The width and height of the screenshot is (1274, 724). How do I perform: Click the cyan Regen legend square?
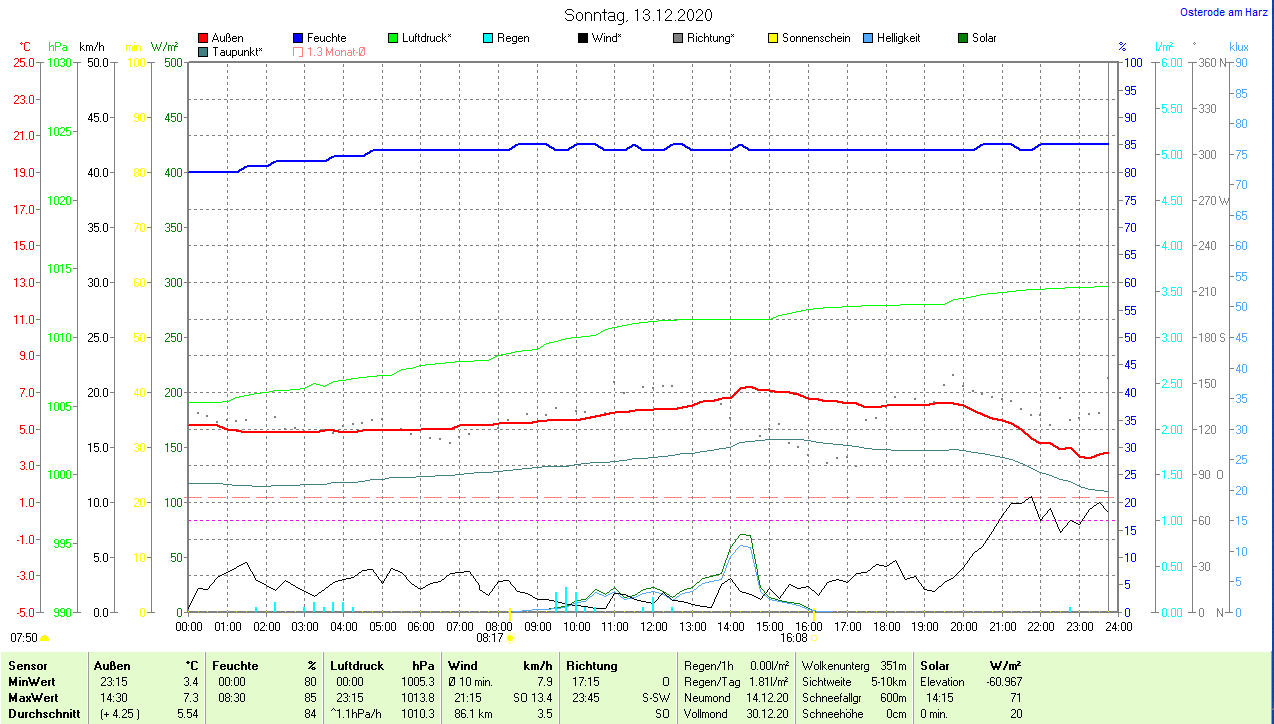click(488, 38)
